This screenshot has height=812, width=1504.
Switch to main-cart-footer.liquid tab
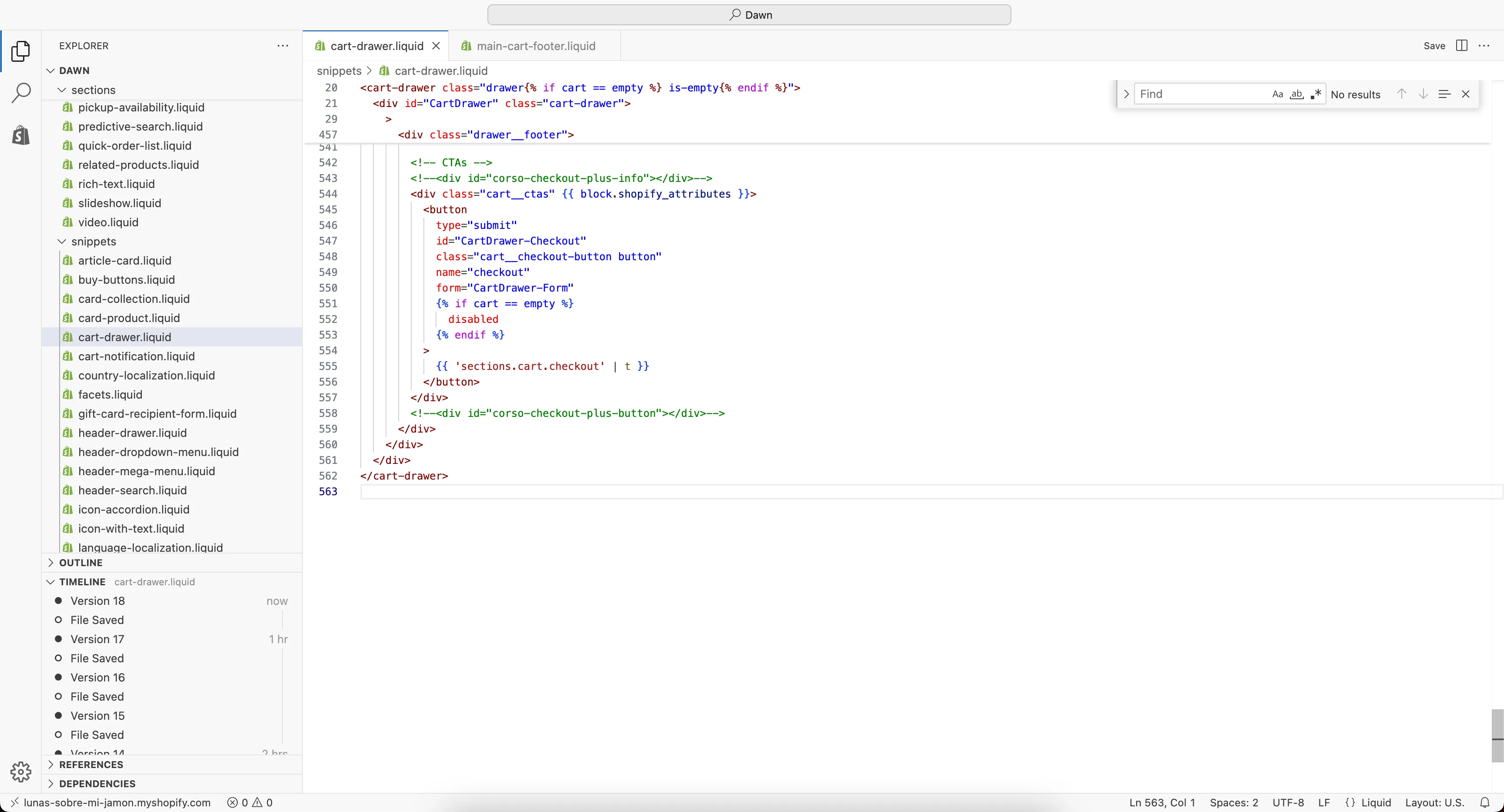point(535,46)
